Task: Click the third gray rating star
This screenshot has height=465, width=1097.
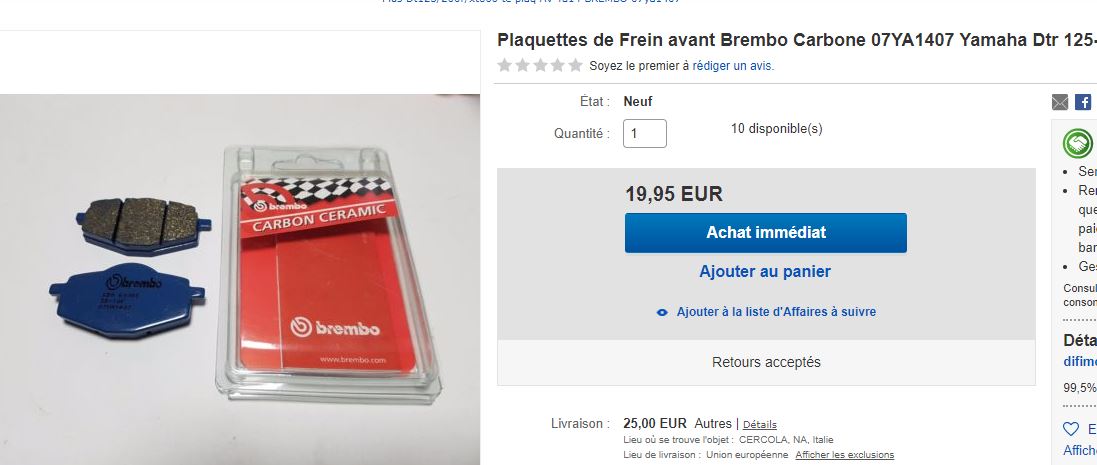Action: click(x=540, y=65)
